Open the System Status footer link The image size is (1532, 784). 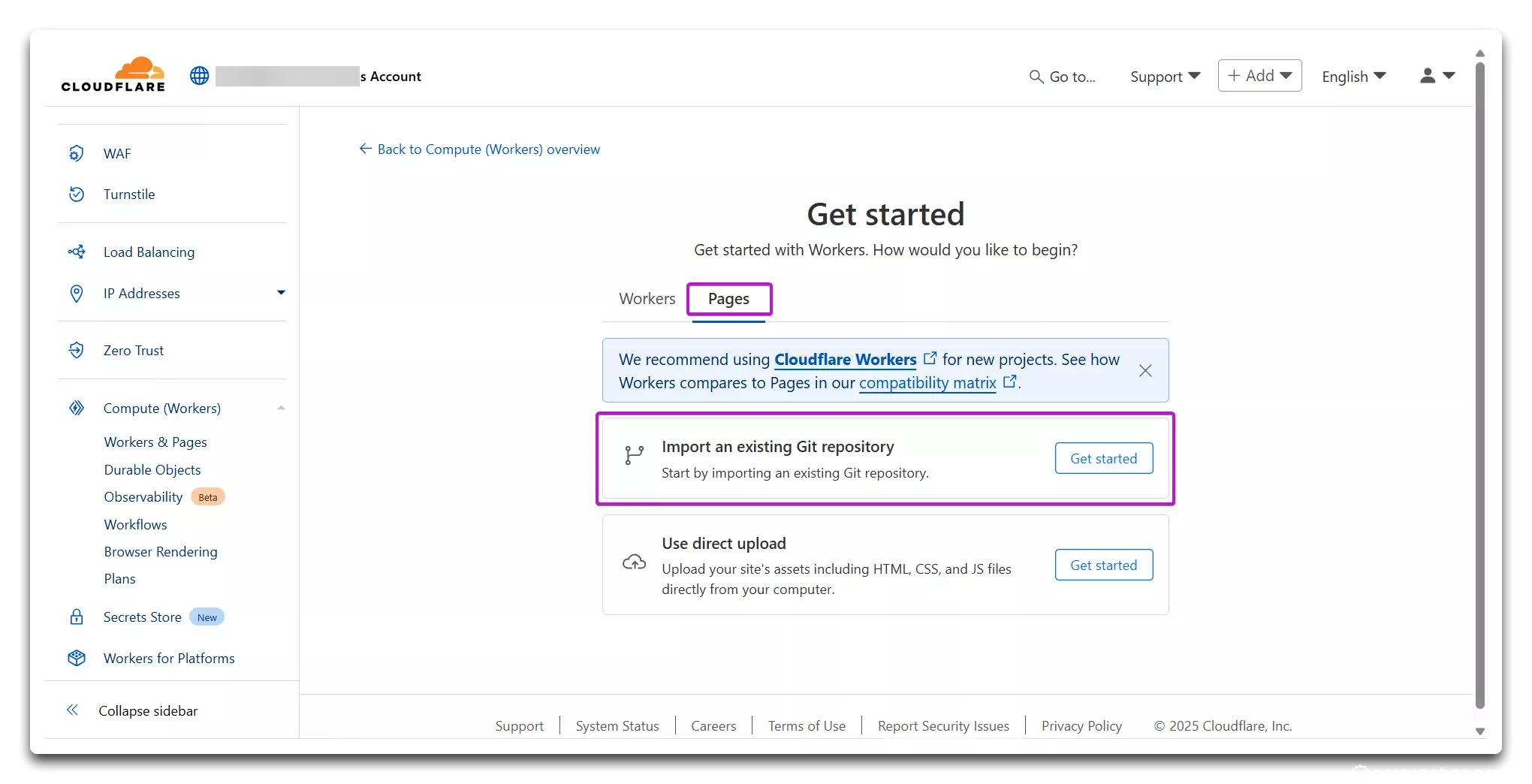coord(617,725)
